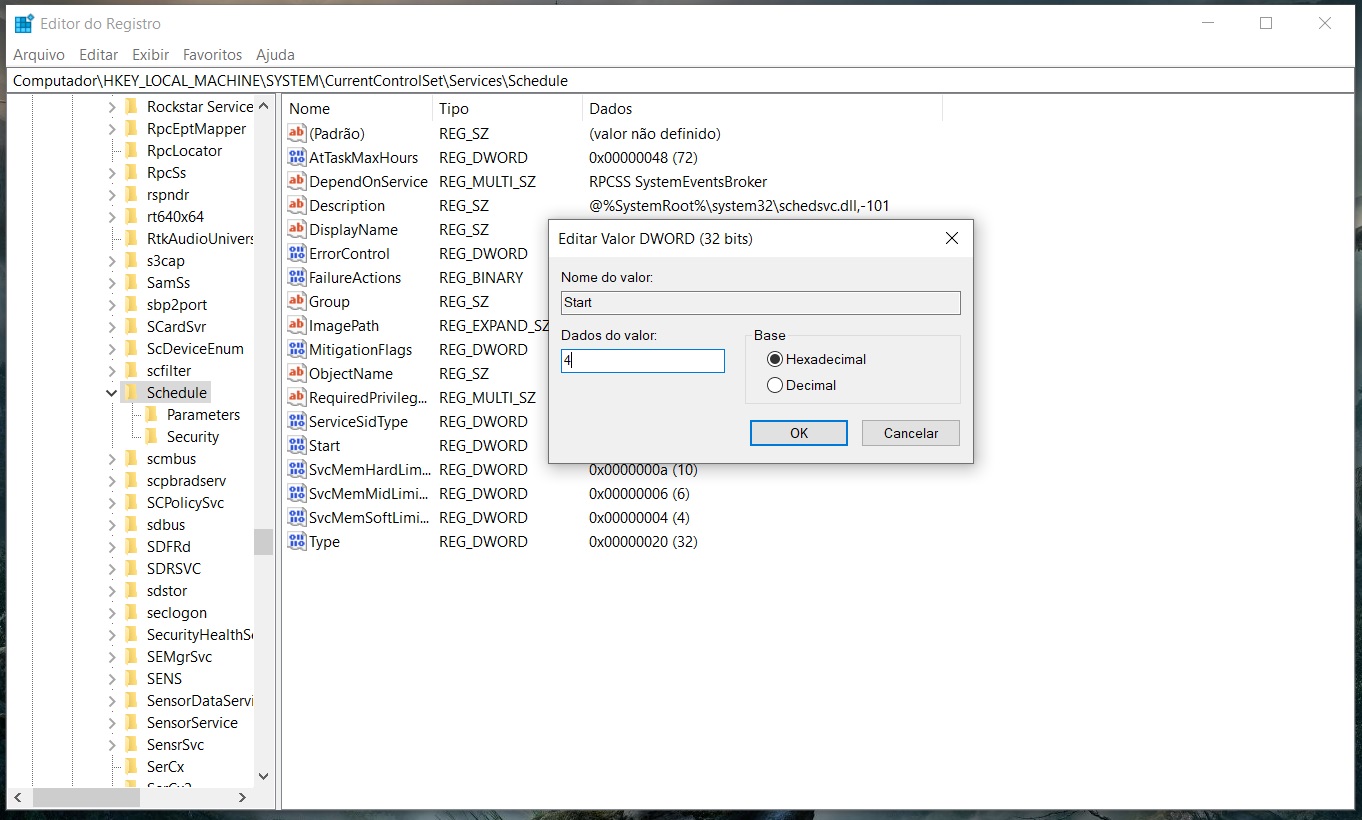Image resolution: width=1362 pixels, height=820 pixels.
Task: Expand the RpcSs key node
Action: [x=111, y=173]
